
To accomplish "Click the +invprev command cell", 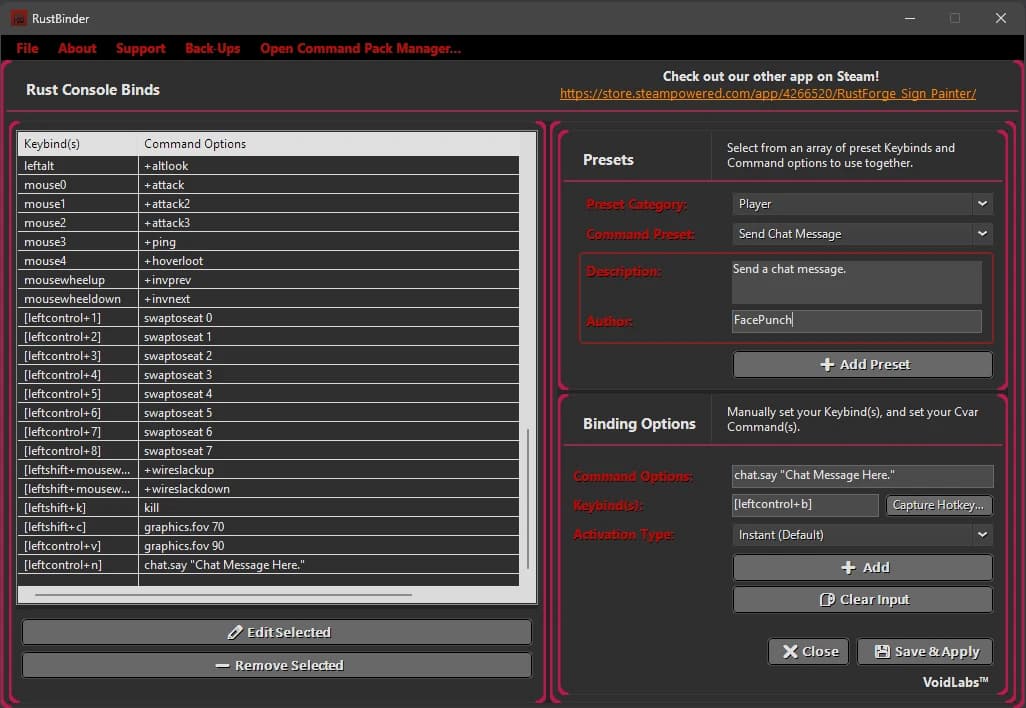I will point(328,279).
